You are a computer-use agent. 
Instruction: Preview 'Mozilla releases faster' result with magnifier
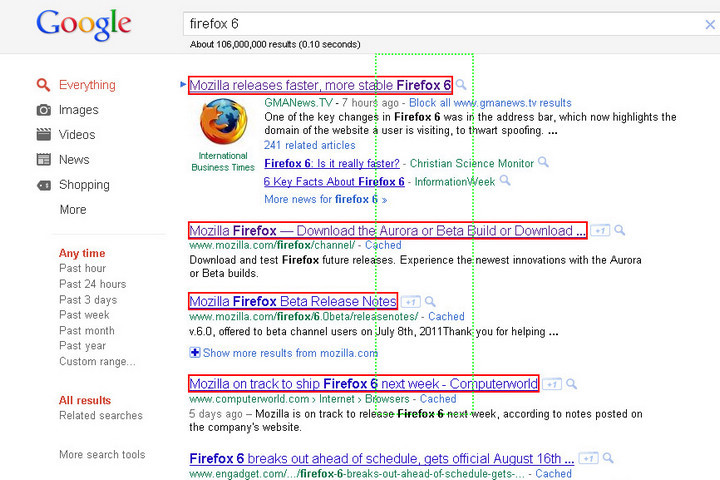[461, 85]
